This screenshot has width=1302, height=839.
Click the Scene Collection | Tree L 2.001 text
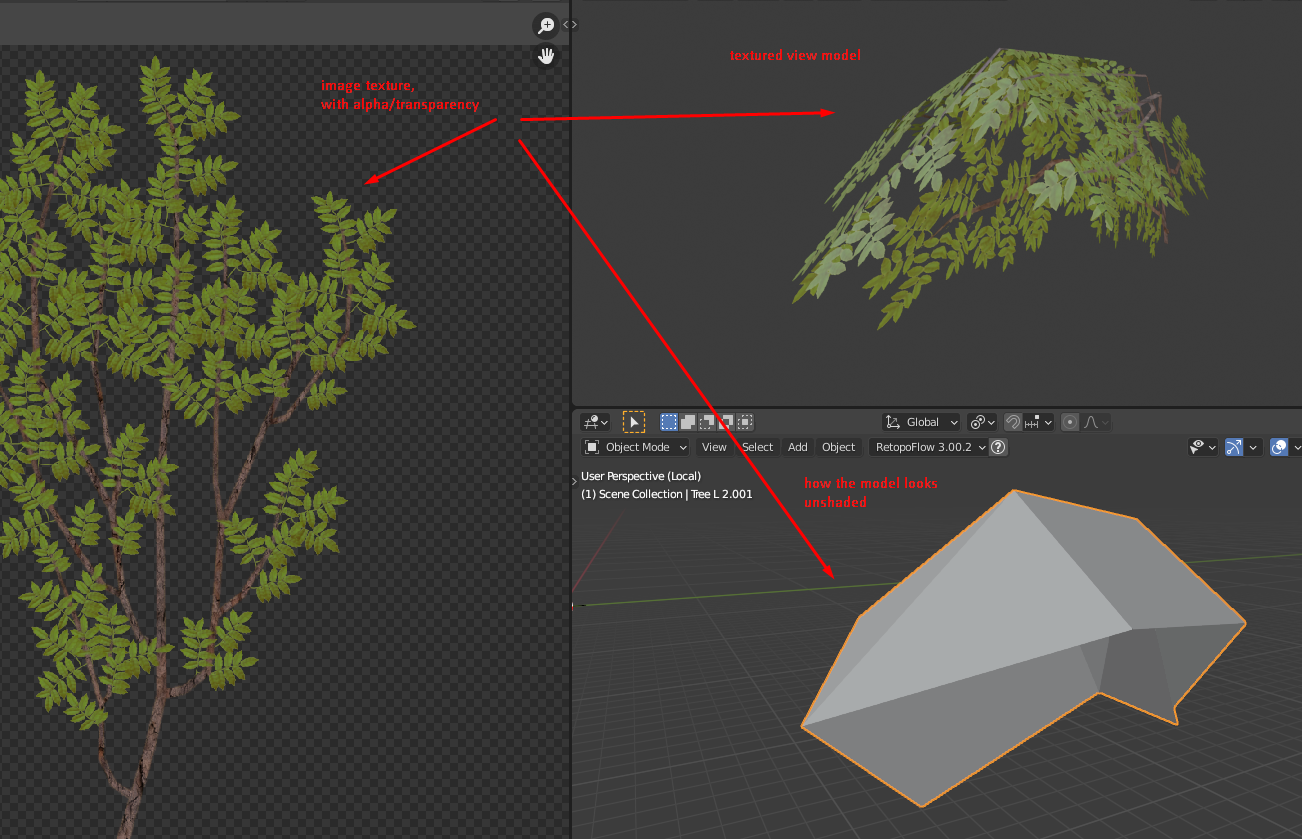point(667,494)
